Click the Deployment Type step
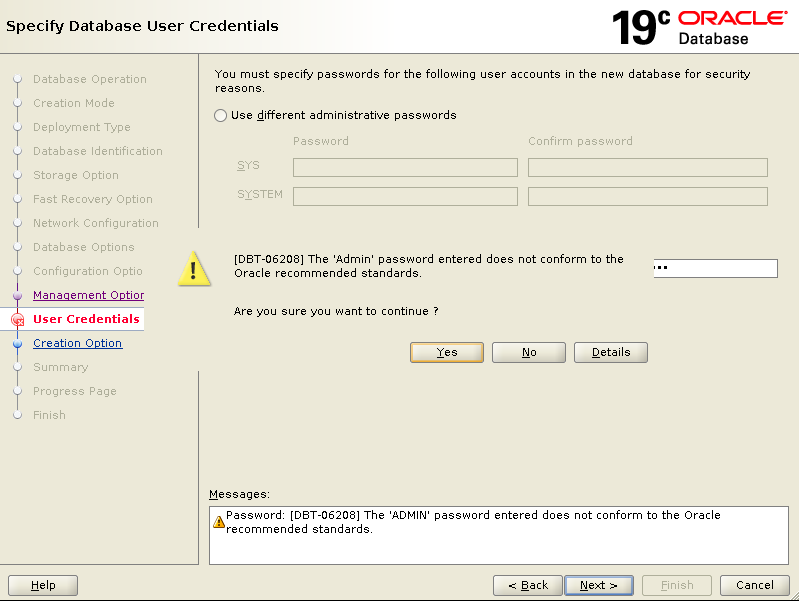This screenshot has height=601, width=799. coord(82,127)
